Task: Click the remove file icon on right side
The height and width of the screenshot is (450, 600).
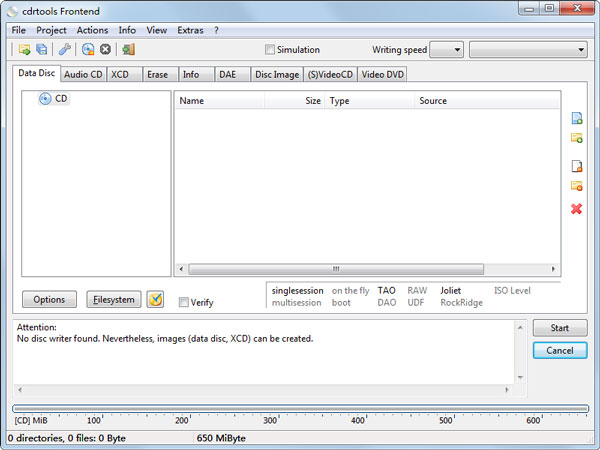Action: coord(577,166)
